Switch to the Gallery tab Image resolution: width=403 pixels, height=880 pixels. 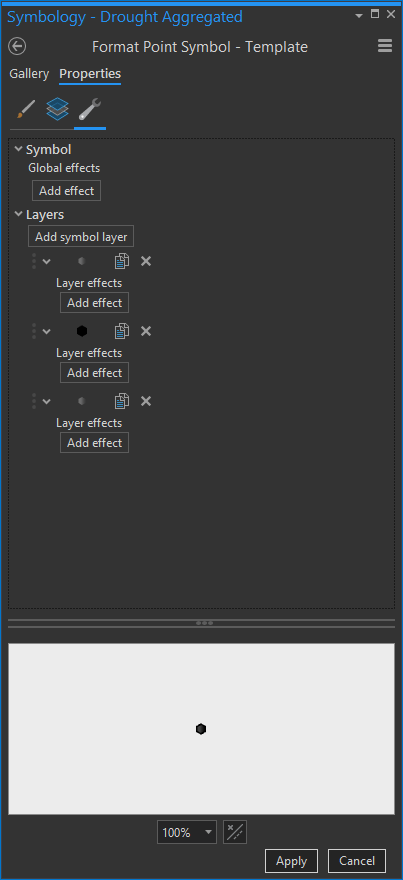coord(29,74)
